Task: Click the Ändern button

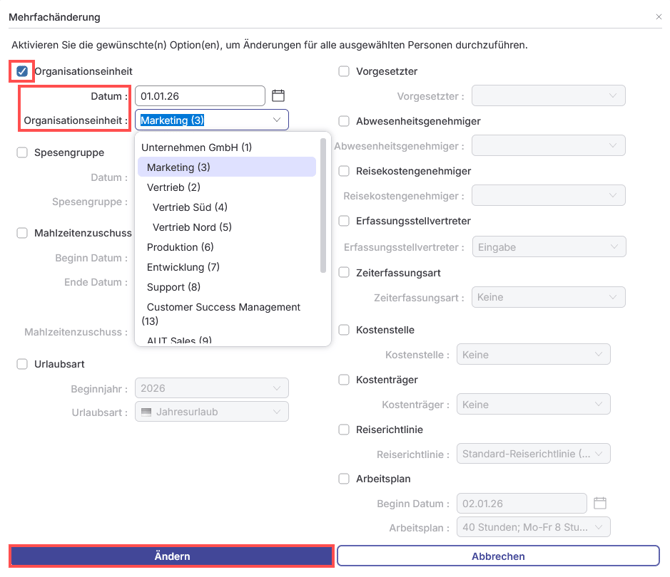Action: point(171,556)
